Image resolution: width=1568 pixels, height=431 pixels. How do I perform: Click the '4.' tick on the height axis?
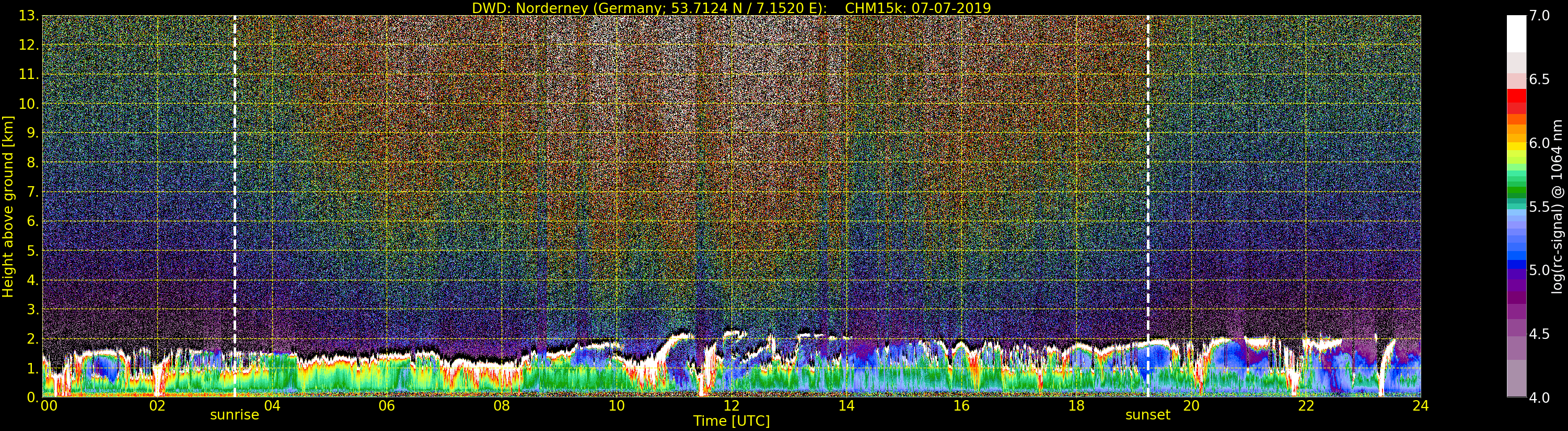click(x=33, y=280)
